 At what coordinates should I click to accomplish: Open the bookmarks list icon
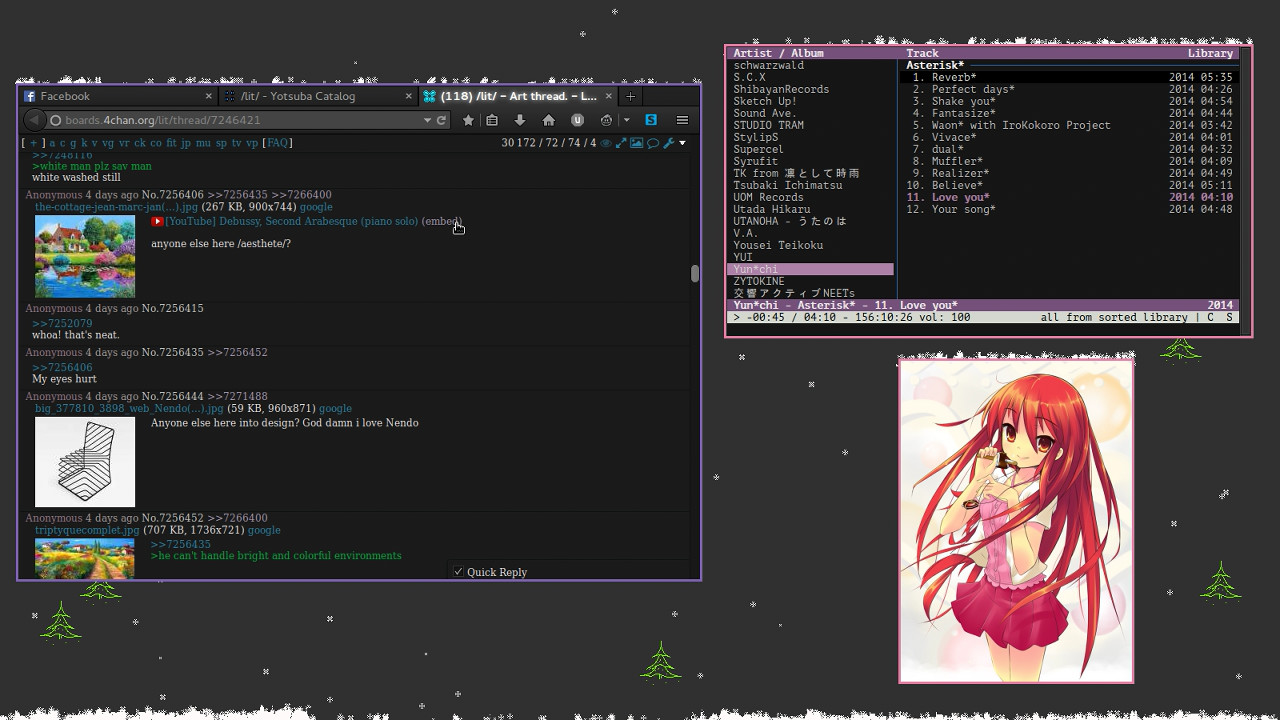[x=492, y=120]
